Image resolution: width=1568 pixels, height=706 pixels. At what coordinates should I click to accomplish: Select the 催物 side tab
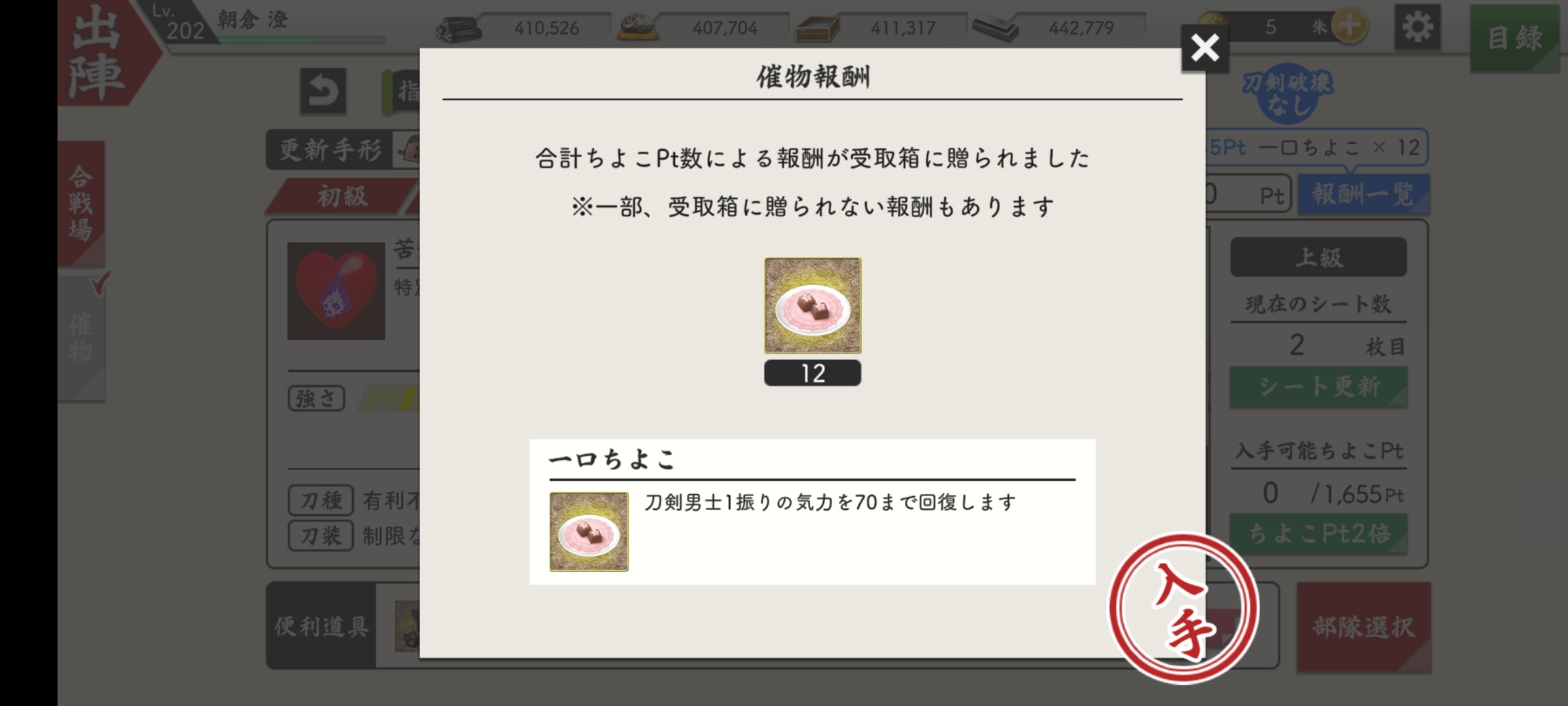pyautogui.click(x=81, y=337)
